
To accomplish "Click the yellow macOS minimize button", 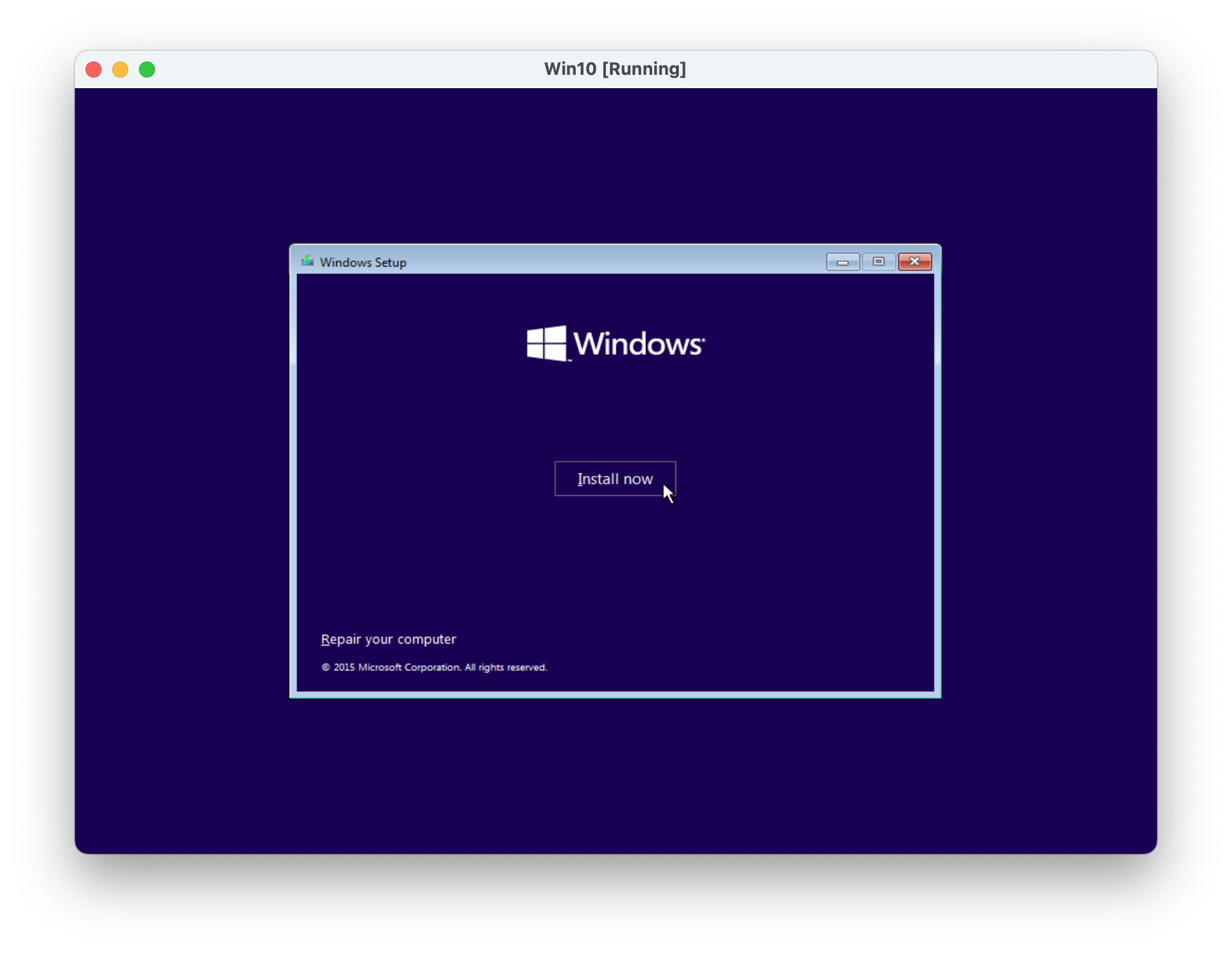I will coord(120,70).
